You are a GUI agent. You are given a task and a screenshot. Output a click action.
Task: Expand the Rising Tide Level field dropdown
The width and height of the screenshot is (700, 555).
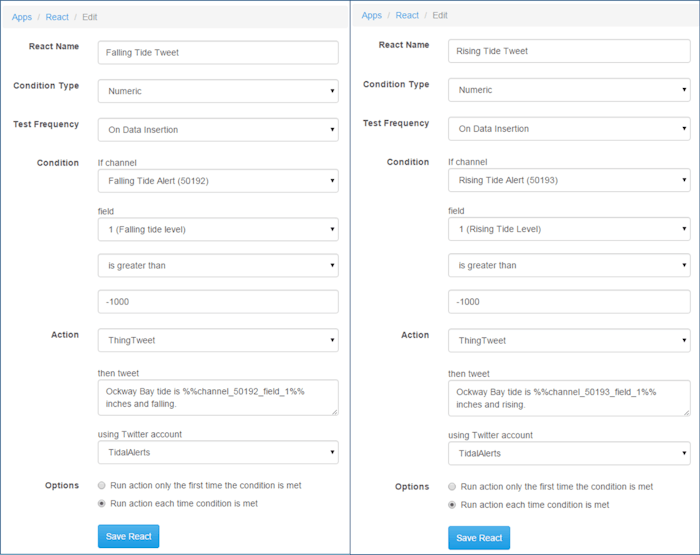tap(568, 229)
